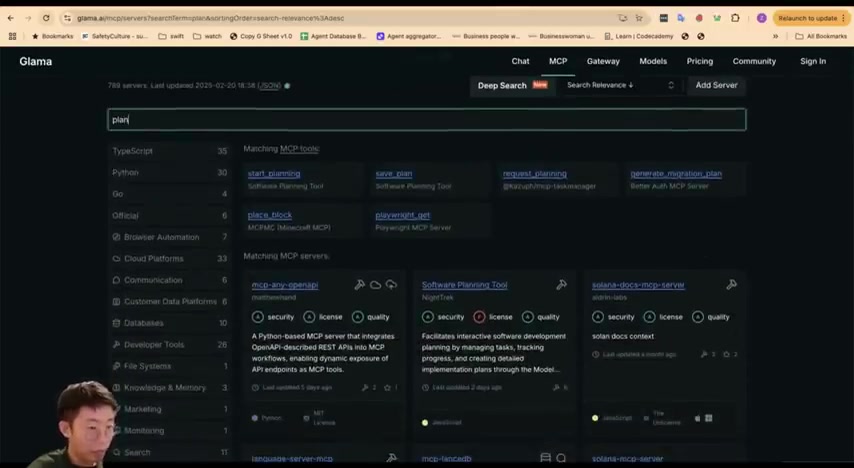854x468 pixels.
Task: Click the browser back arrow
Action: tap(11, 18)
